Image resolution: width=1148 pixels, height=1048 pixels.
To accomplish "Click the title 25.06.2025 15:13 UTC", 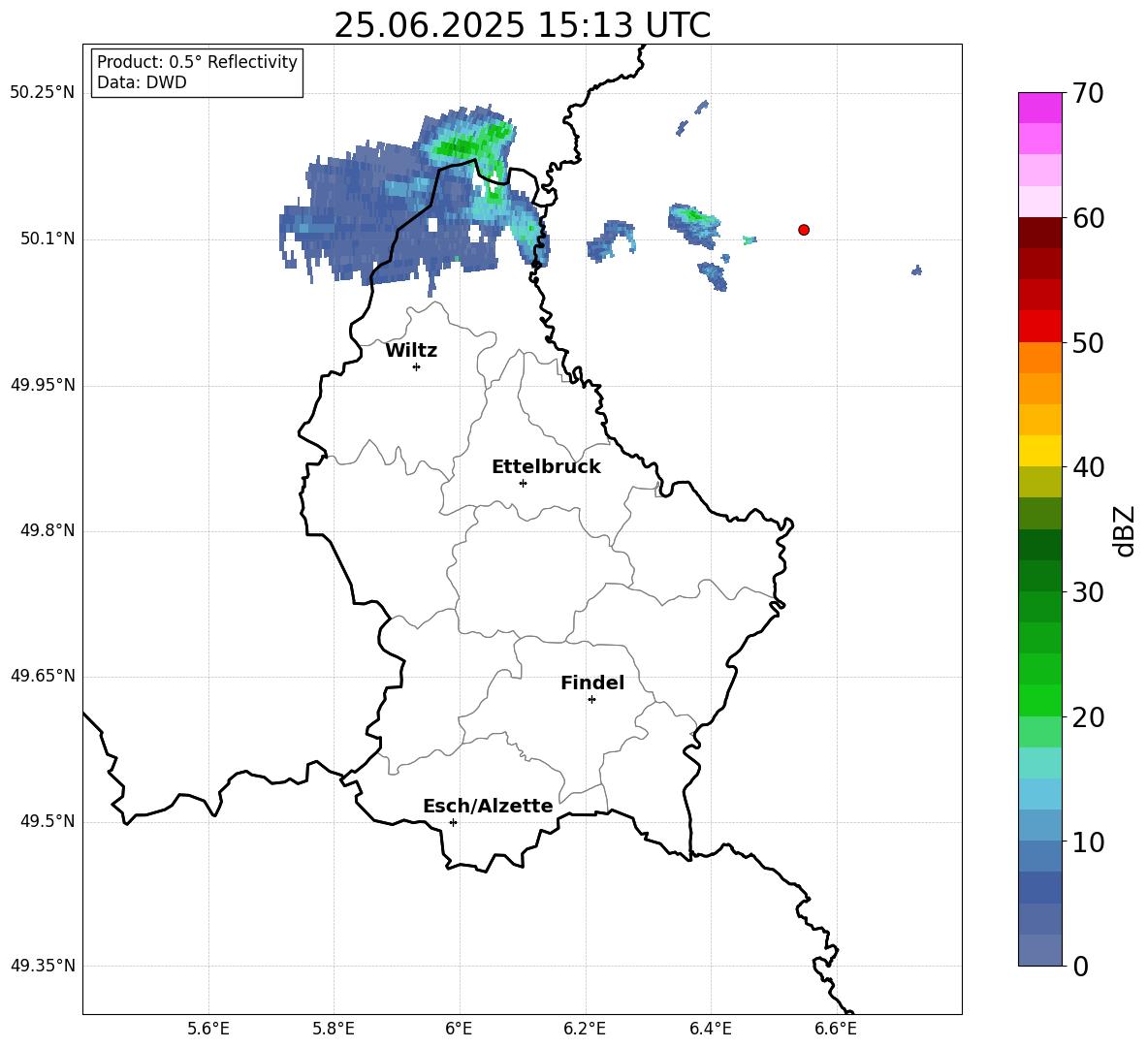I will pyautogui.click(x=523, y=26).
